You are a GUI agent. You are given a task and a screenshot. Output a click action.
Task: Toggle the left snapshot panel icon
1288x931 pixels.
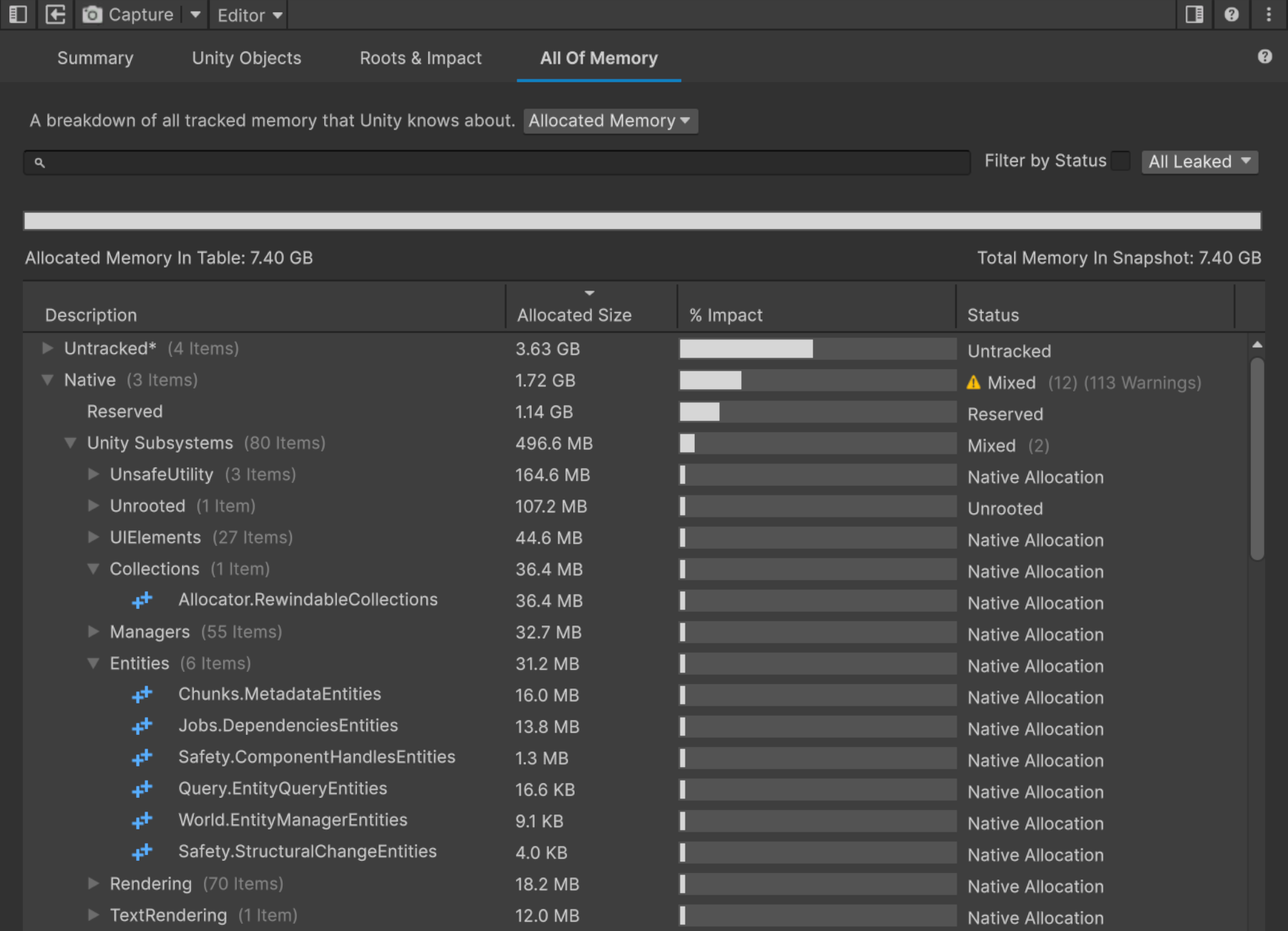pos(18,14)
